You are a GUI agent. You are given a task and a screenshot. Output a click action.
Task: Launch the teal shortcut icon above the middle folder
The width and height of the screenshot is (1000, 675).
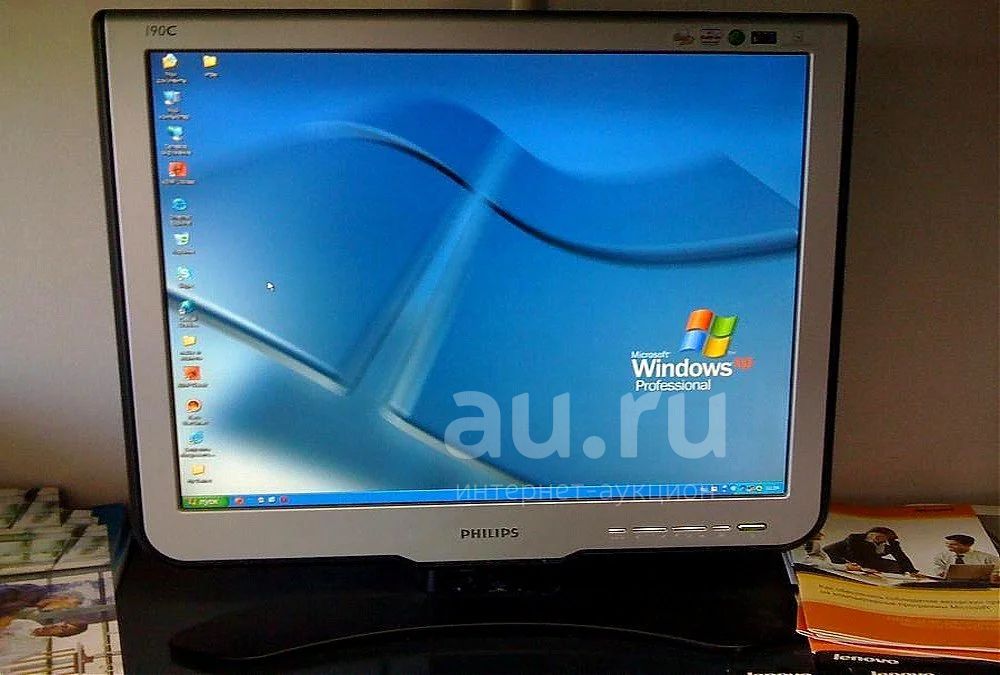pyautogui.click(x=188, y=308)
